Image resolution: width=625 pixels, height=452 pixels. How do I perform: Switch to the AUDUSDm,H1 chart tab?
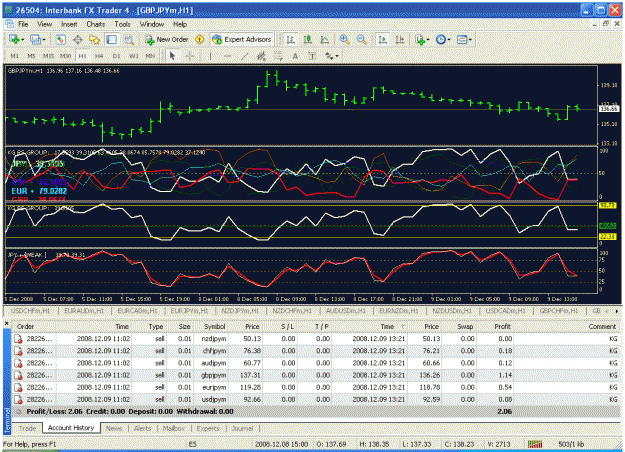tap(346, 311)
